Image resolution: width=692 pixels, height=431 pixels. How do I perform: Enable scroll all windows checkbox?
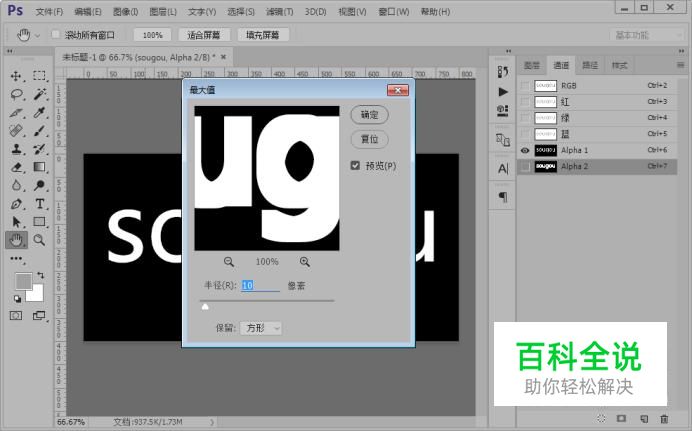point(56,34)
